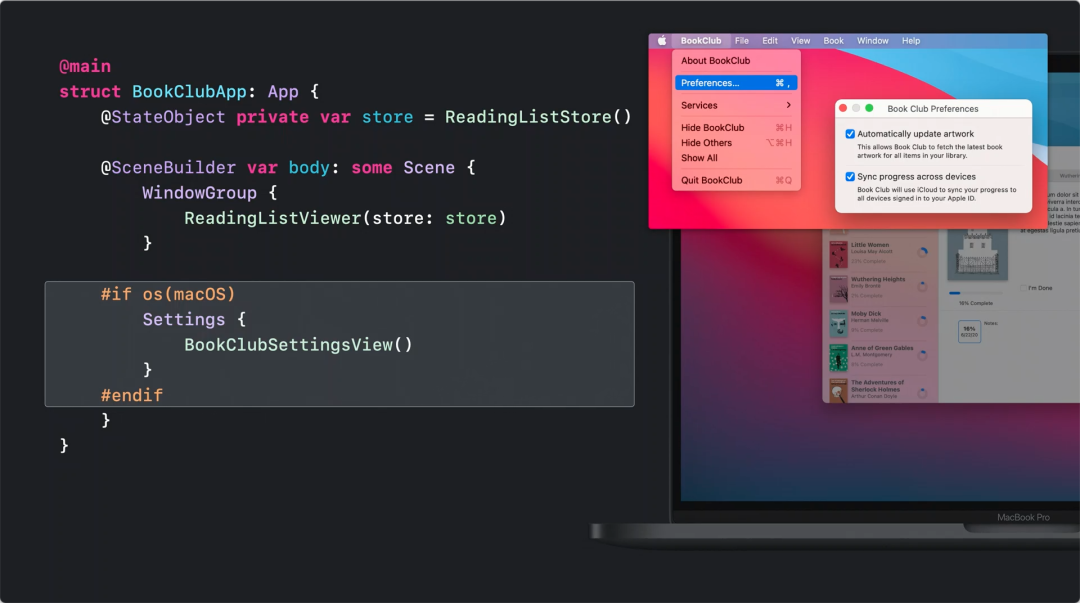Select the Little Women book row

[880, 254]
